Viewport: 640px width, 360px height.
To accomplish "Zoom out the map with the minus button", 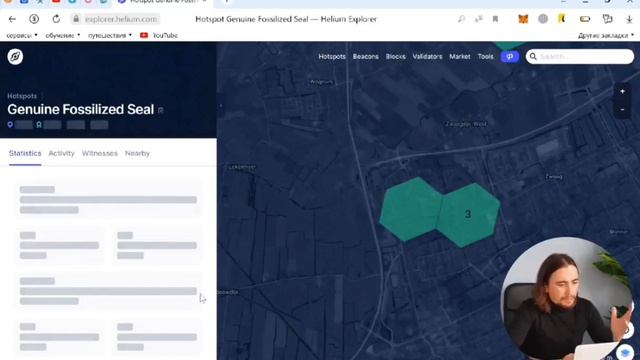I will pyautogui.click(x=622, y=109).
